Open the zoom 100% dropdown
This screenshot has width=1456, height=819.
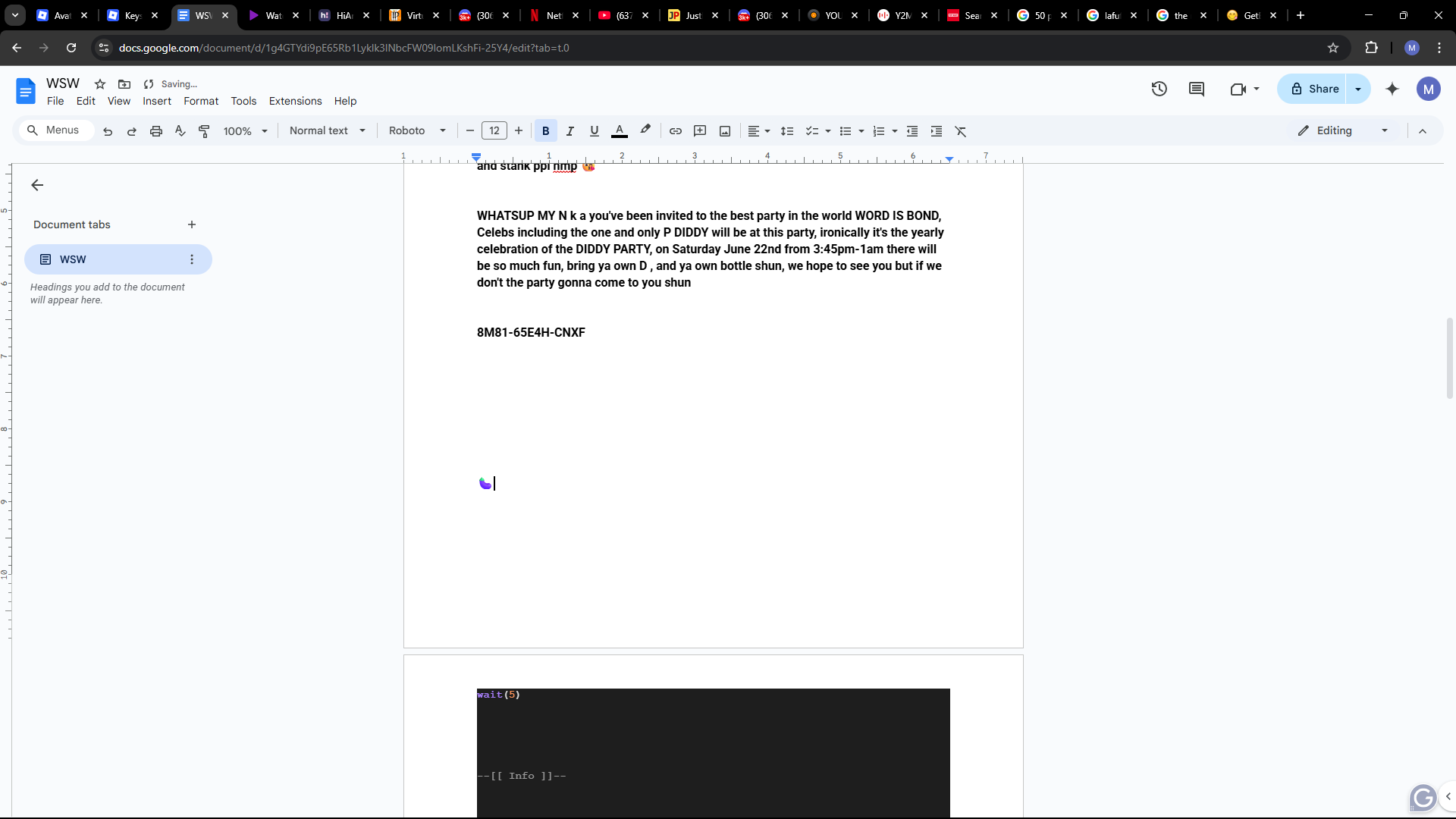tap(246, 131)
